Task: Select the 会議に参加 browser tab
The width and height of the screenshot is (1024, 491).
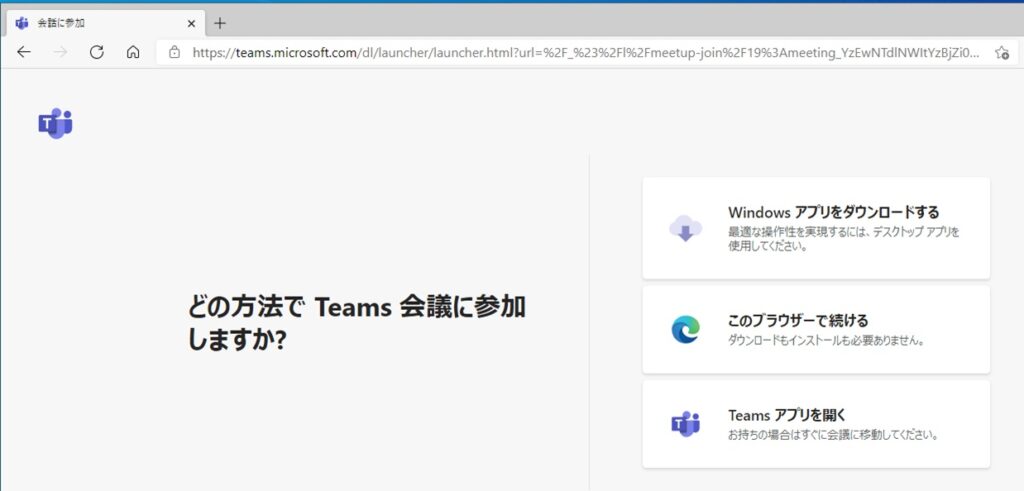Action: coord(106,24)
